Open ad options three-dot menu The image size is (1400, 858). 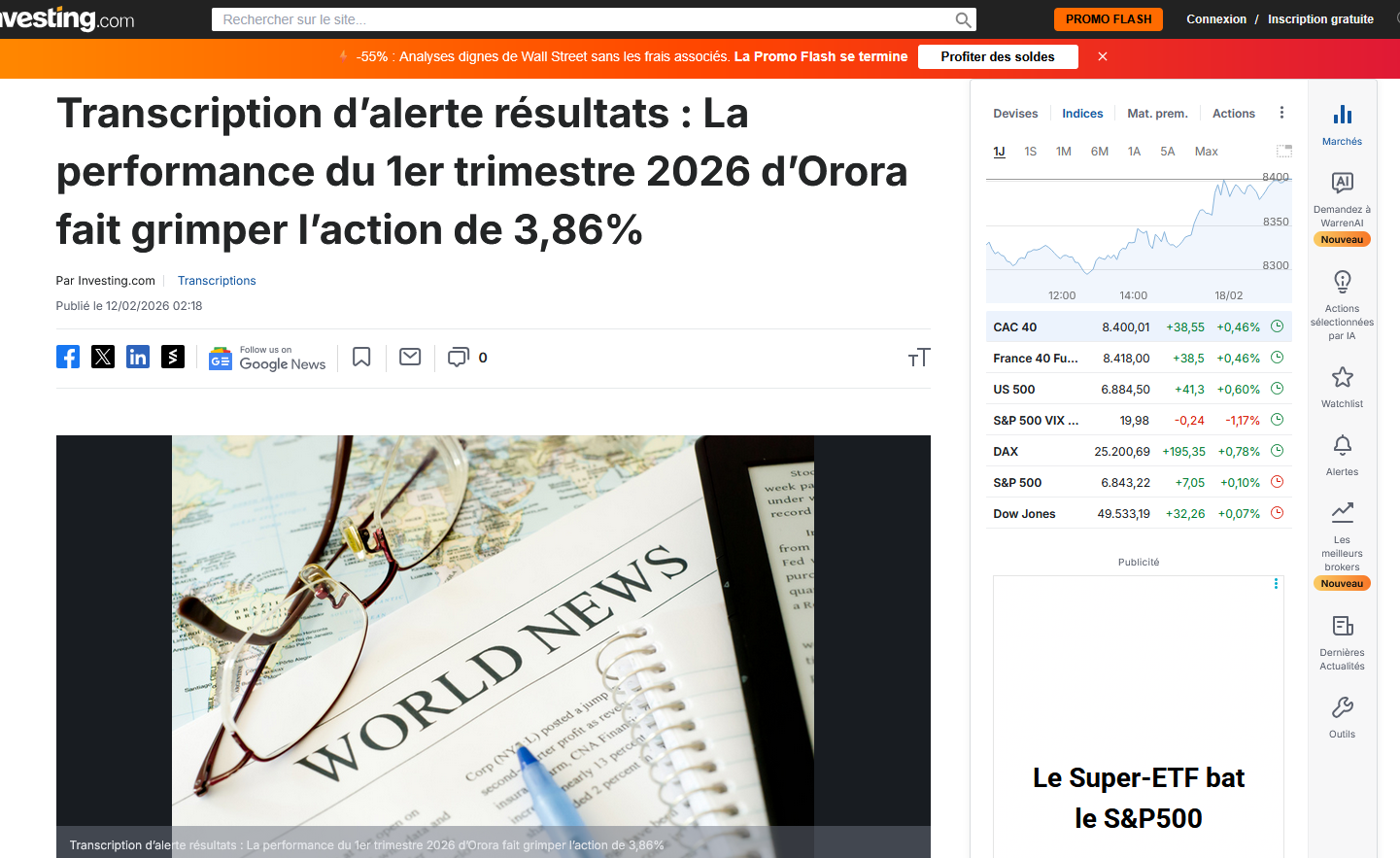coord(1276,584)
